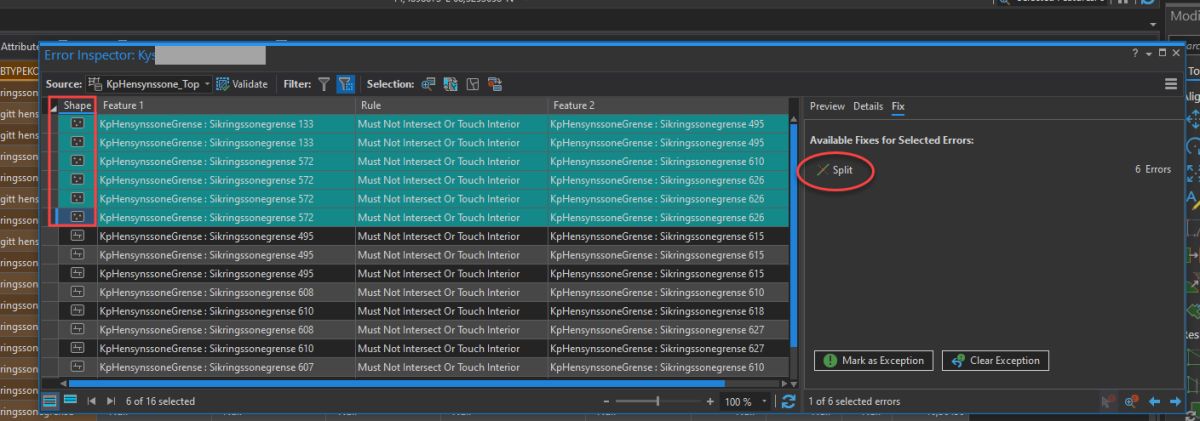Screen dimensions: 1200x421
Task: Click Feature 2 cell Sikringssonegrense 610 in 572 row
Action: 668,161
